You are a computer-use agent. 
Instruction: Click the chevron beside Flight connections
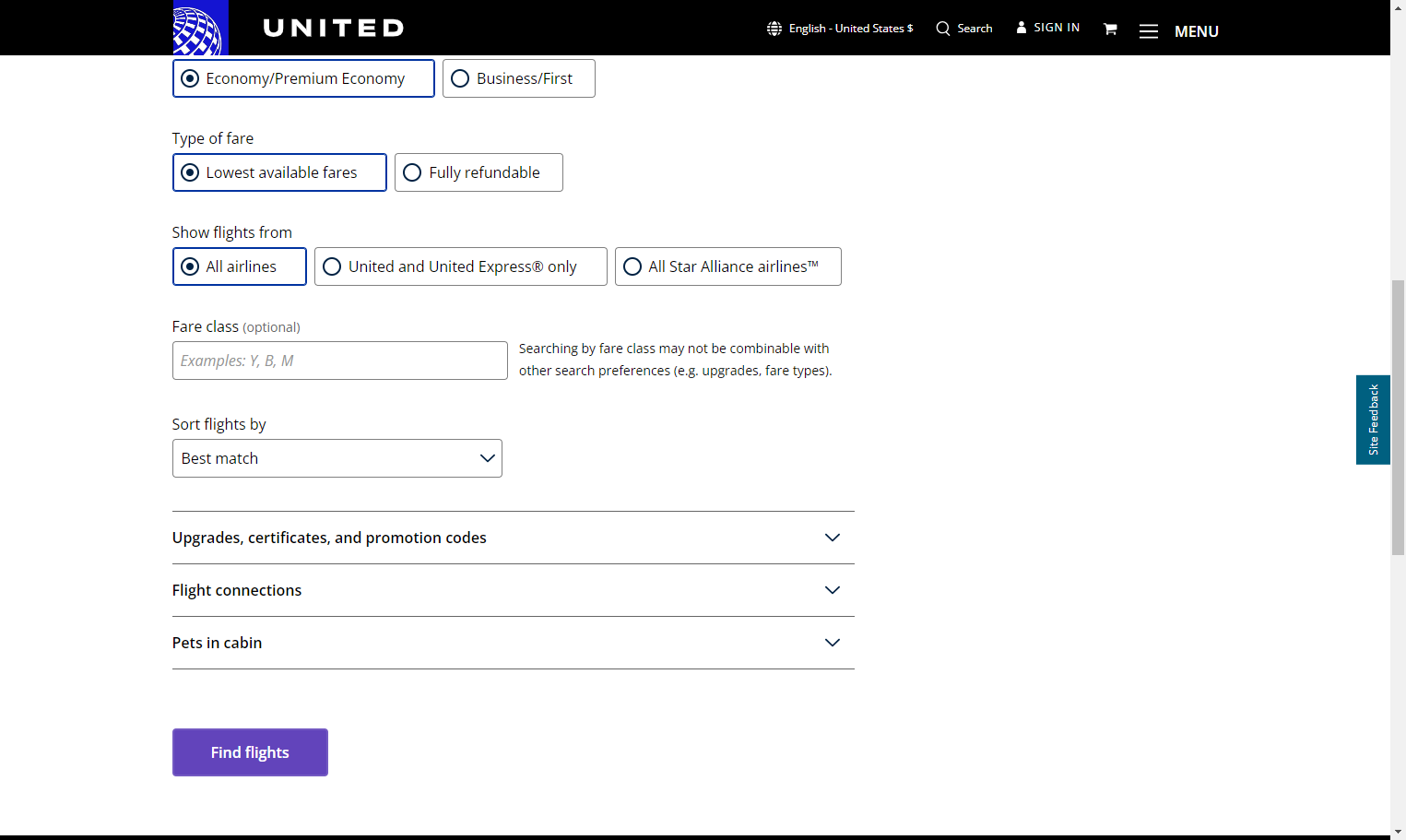(x=833, y=590)
